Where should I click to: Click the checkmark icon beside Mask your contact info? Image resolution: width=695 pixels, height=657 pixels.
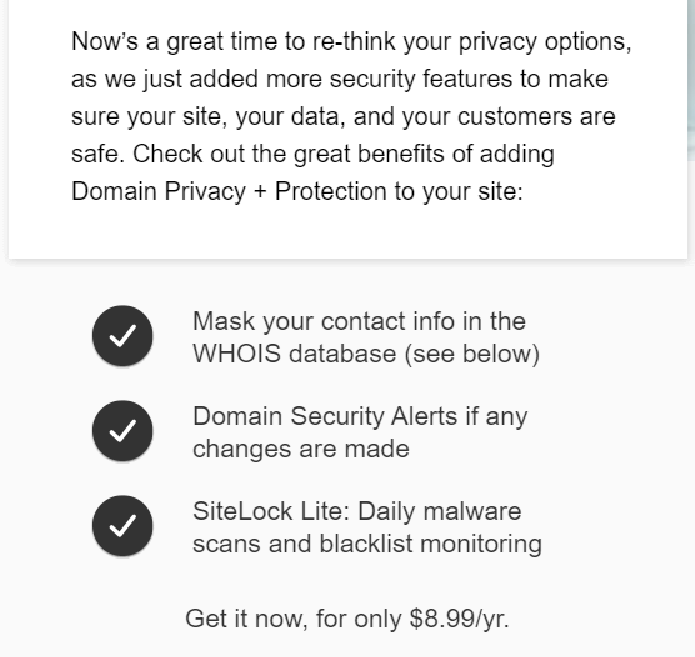[x=122, y=337]
